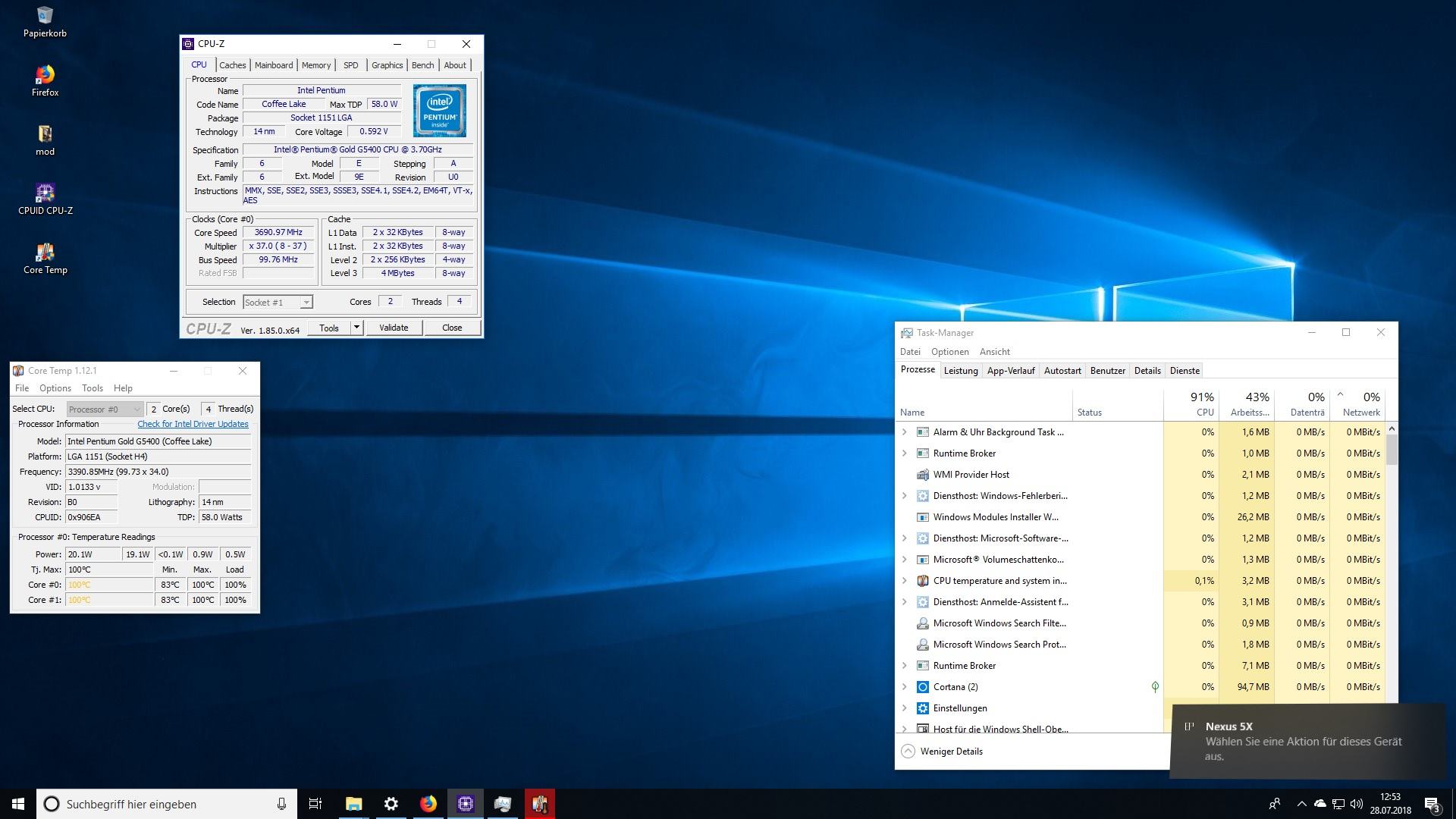Switch to Task Manager taskbar button
Screen dimensions: 1456x819
[503, 804]
